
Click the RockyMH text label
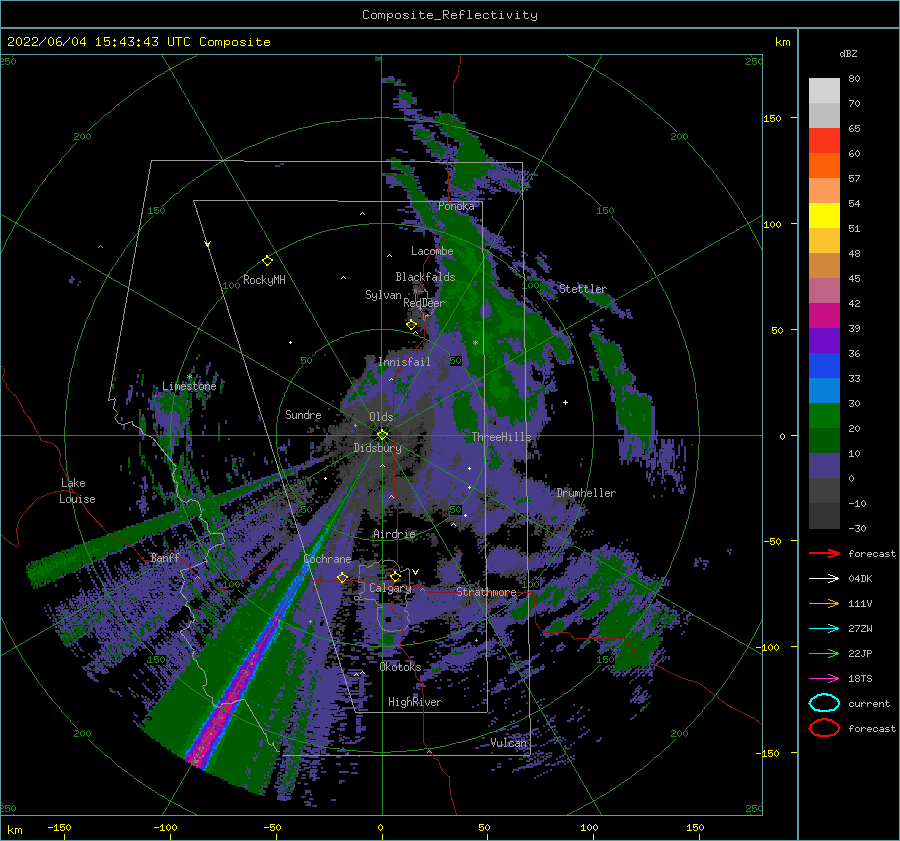[264, 280]
